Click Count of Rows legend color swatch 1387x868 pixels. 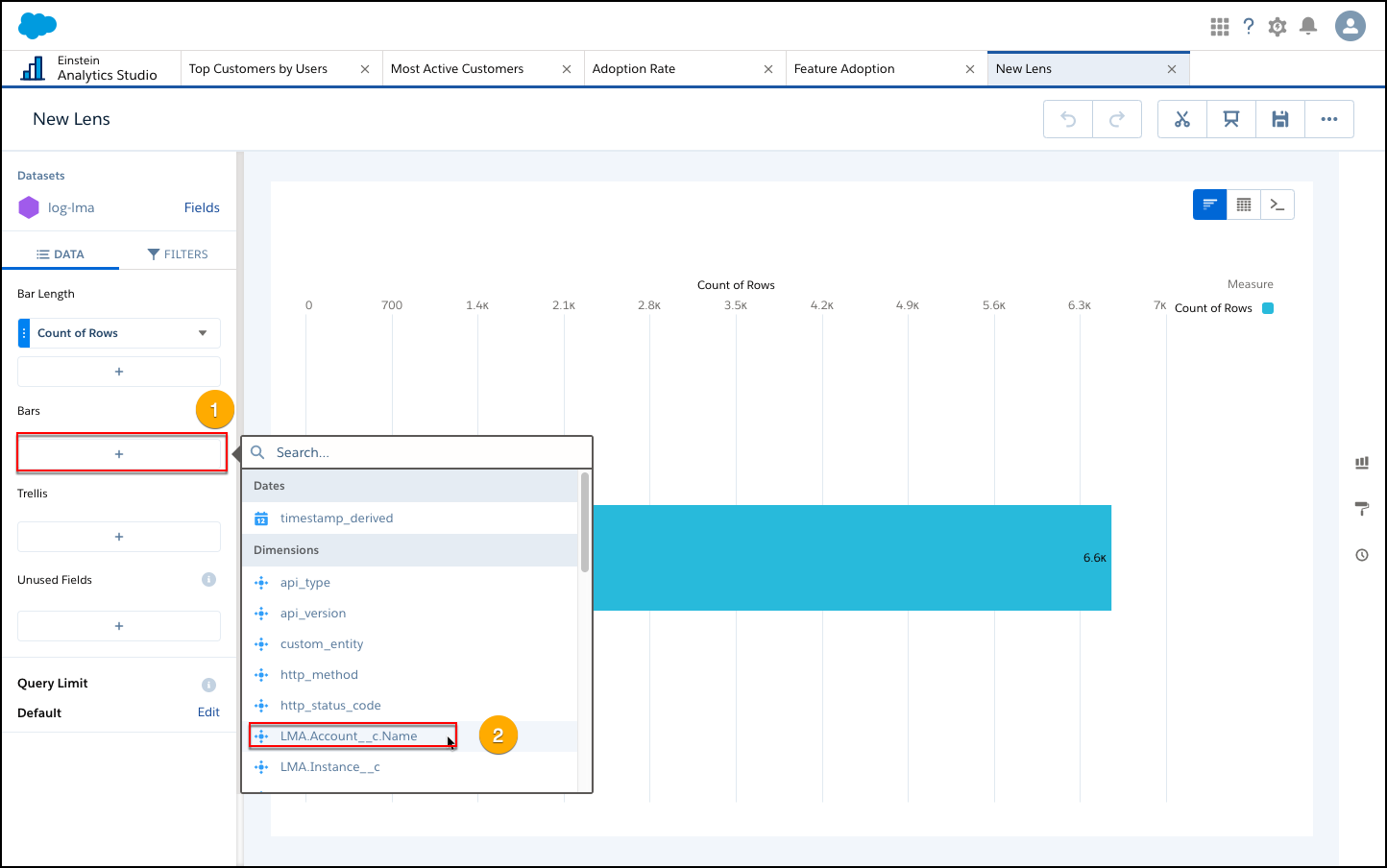click(x=1268, y=308)
